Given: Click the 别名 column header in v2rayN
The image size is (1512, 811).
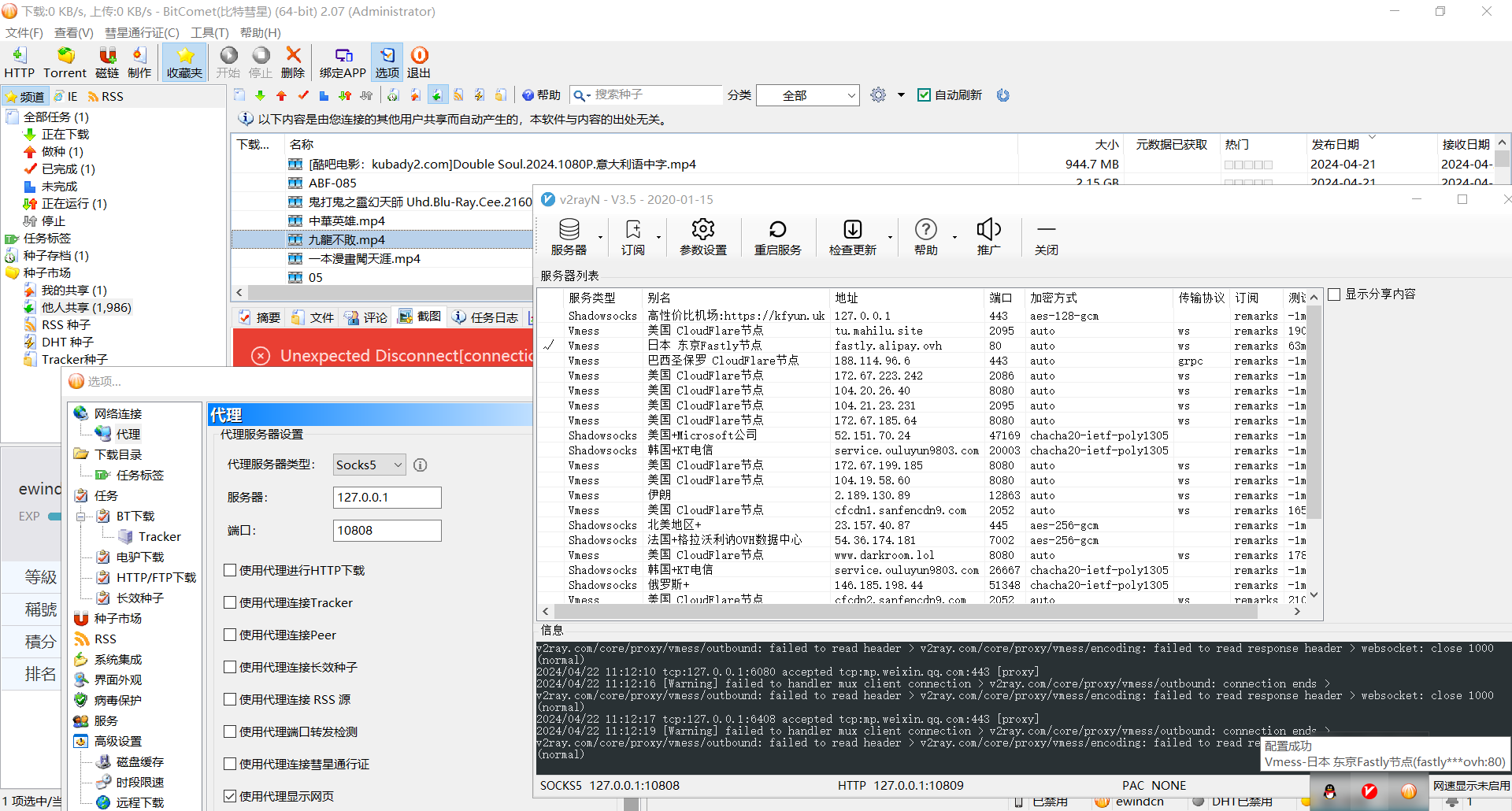Looking at the screenshot, I should point(736,298).
